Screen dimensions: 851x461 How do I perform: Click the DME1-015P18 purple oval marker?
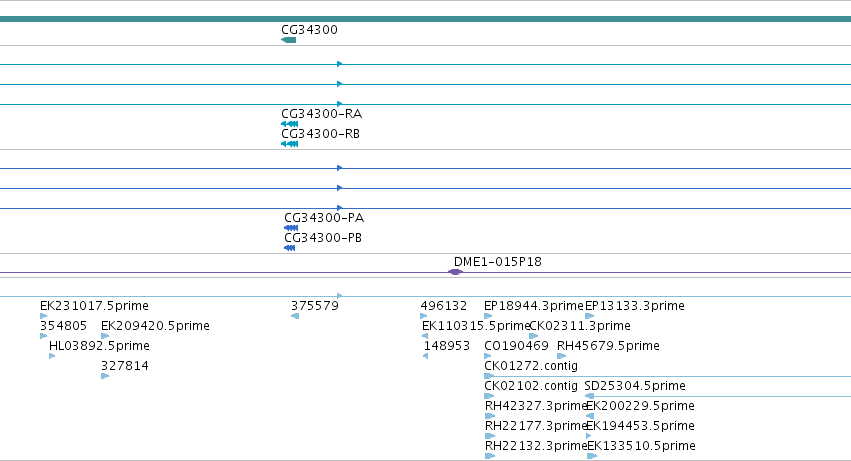(455, 272)
